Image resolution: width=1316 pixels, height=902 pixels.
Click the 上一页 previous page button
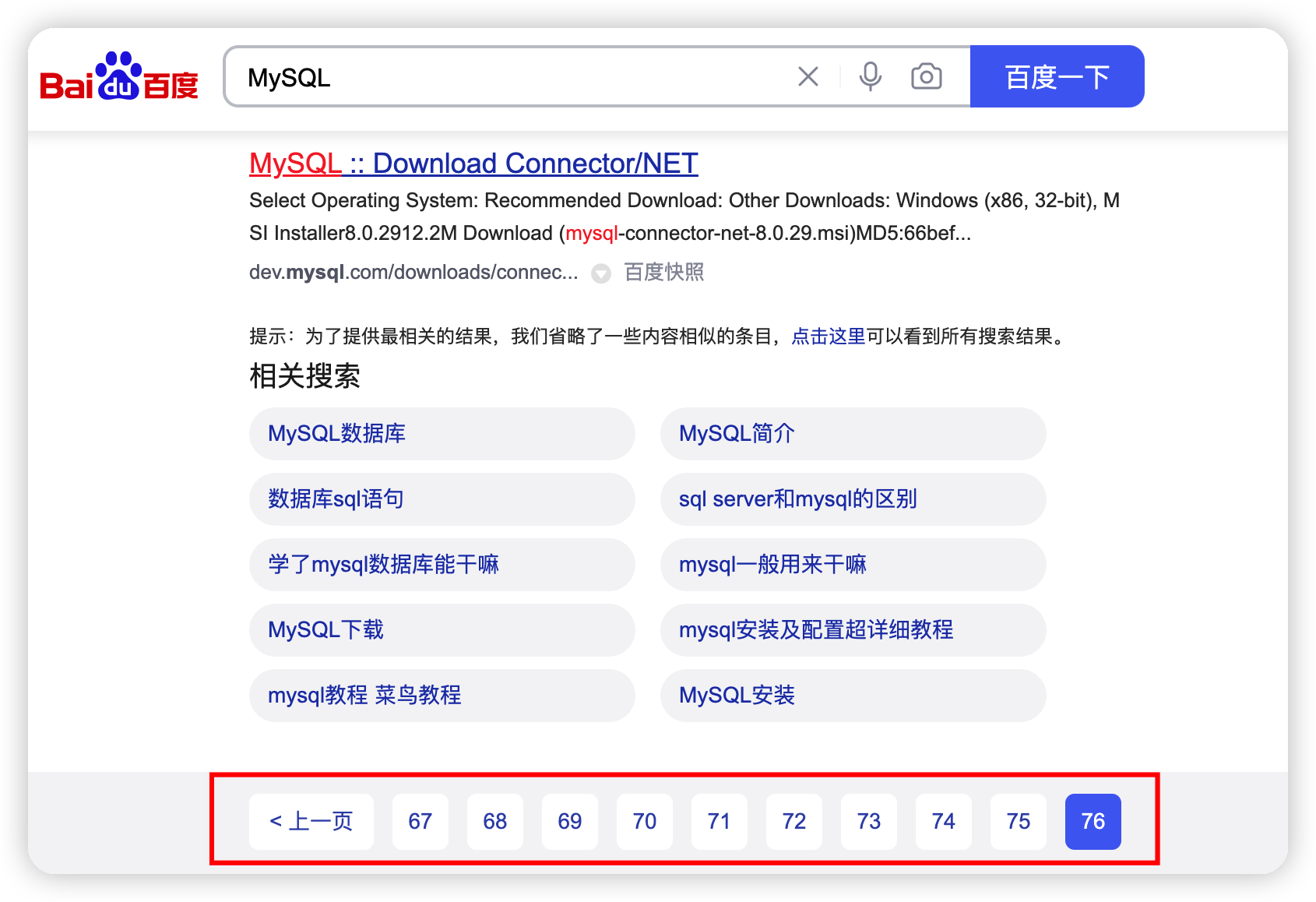point(311,821)
